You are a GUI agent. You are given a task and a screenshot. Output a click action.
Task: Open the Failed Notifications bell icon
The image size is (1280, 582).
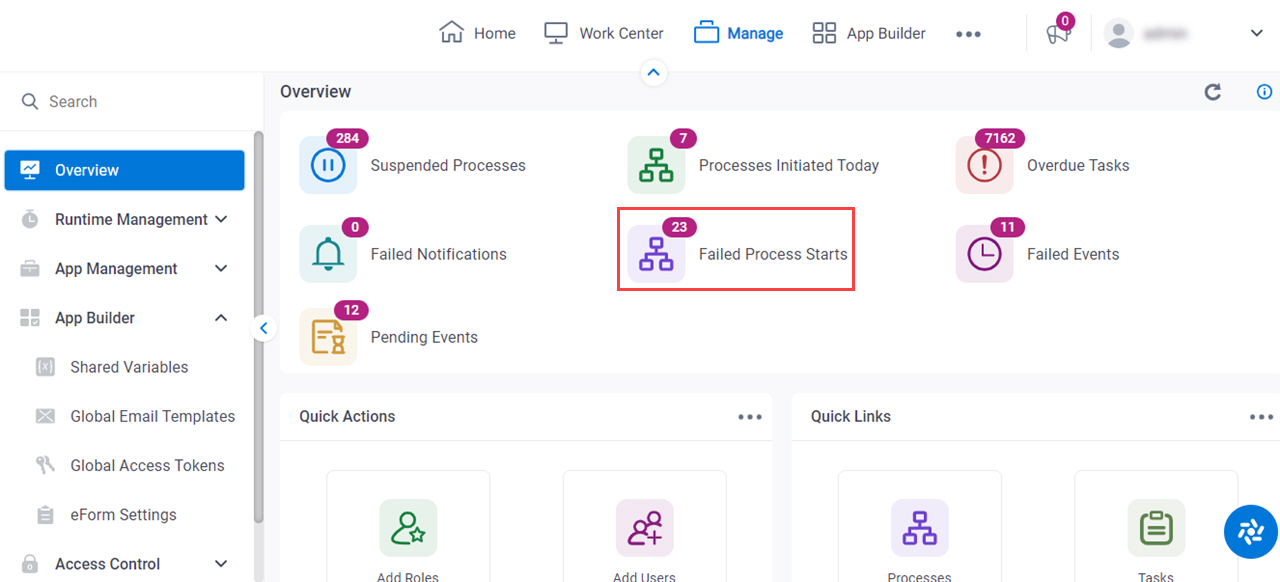[328, 254]
